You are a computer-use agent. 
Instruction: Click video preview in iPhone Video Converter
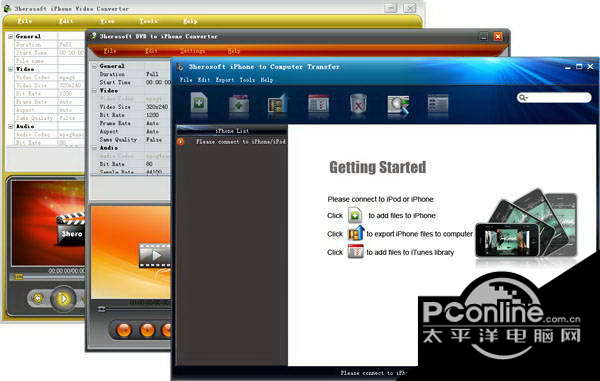pos(48,224)
